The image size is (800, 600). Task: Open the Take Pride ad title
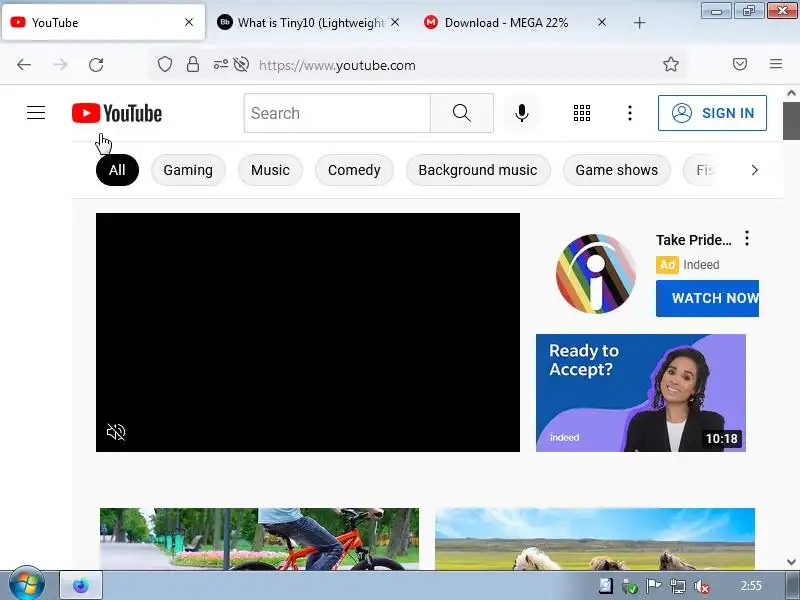(693, 240)
